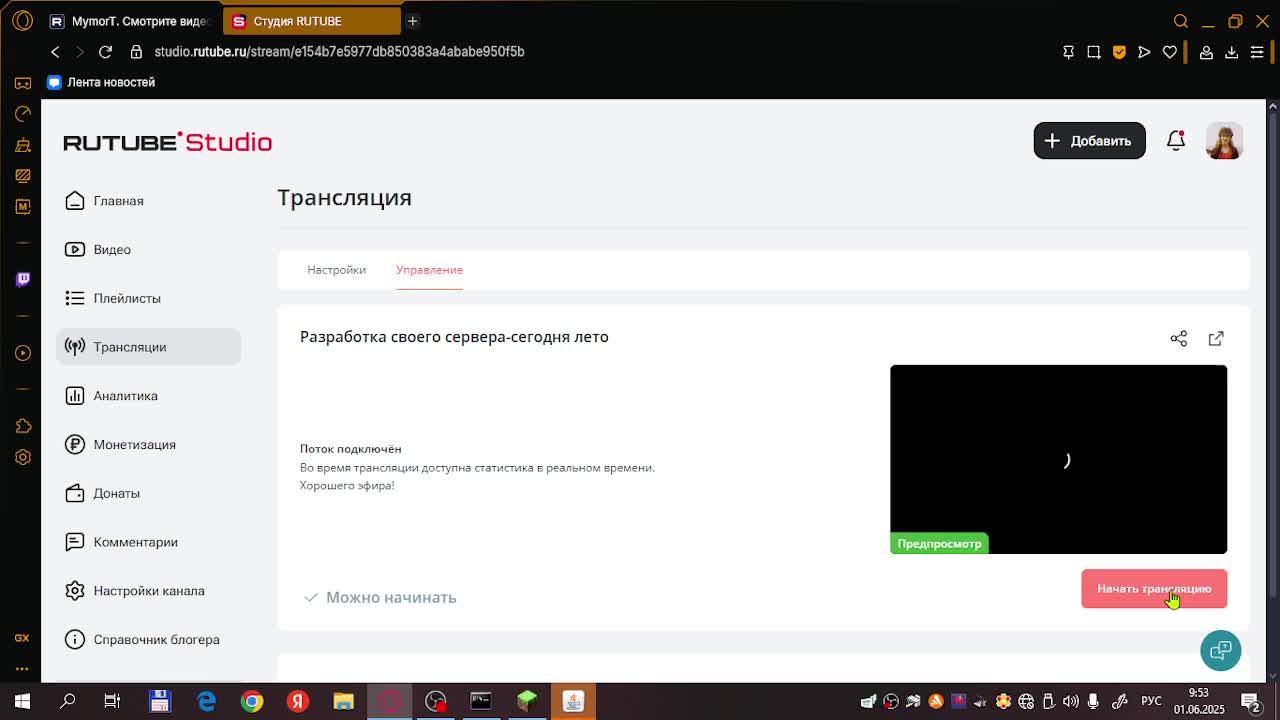Open the browser profile icon
This screenshot has height=720, width=1280.
pyautogui.click(x=1206, y=52)
